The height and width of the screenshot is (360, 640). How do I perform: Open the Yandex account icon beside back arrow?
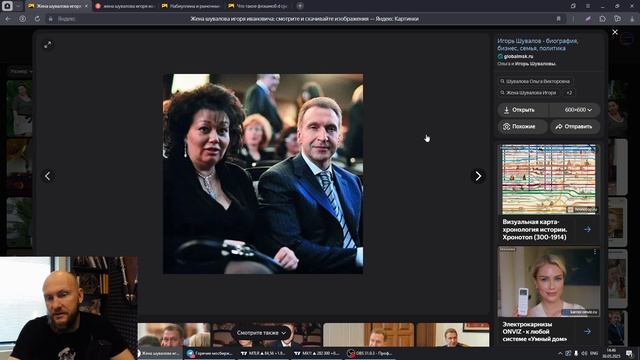tap(22, 19)
